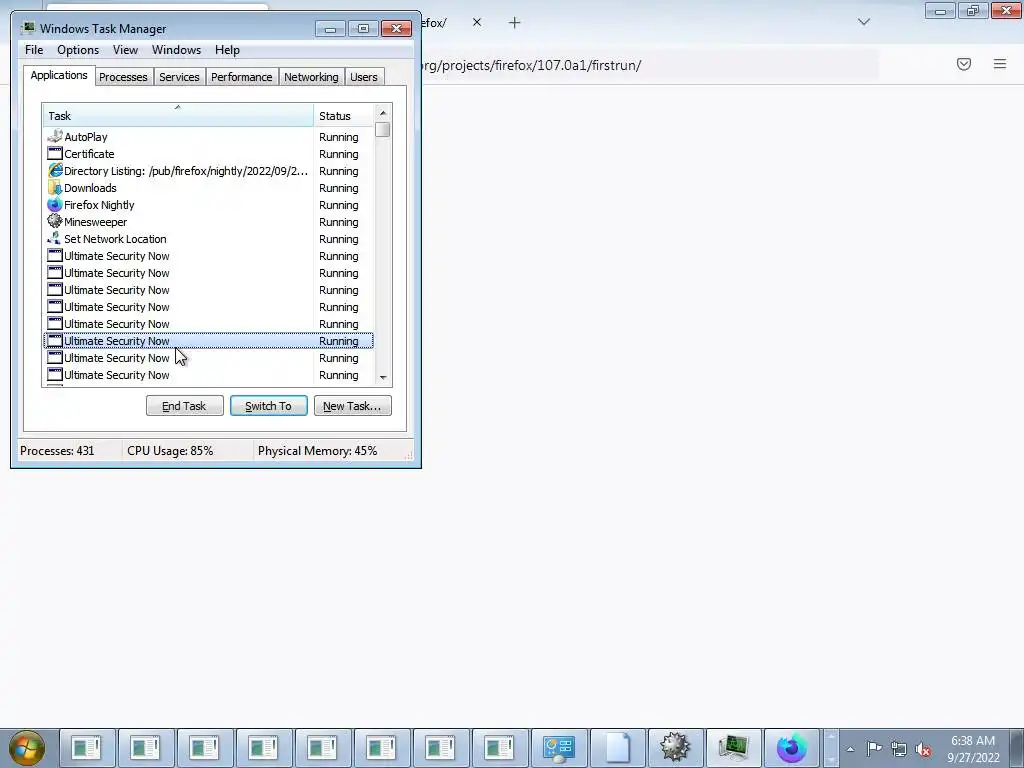This screenshot has height=768, width=1024.
Task: Click the CPU Usage: 85% status entry
Action: [170, 451]
